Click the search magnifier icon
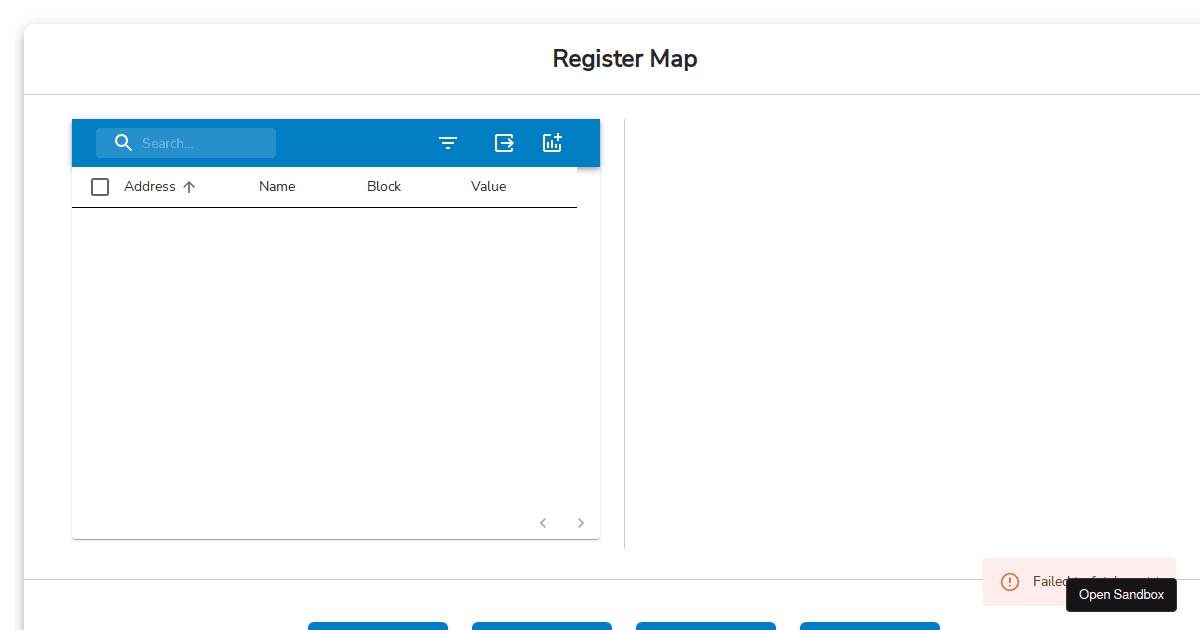This screenshot has height=630, width=1200. [x=123, y=142]
